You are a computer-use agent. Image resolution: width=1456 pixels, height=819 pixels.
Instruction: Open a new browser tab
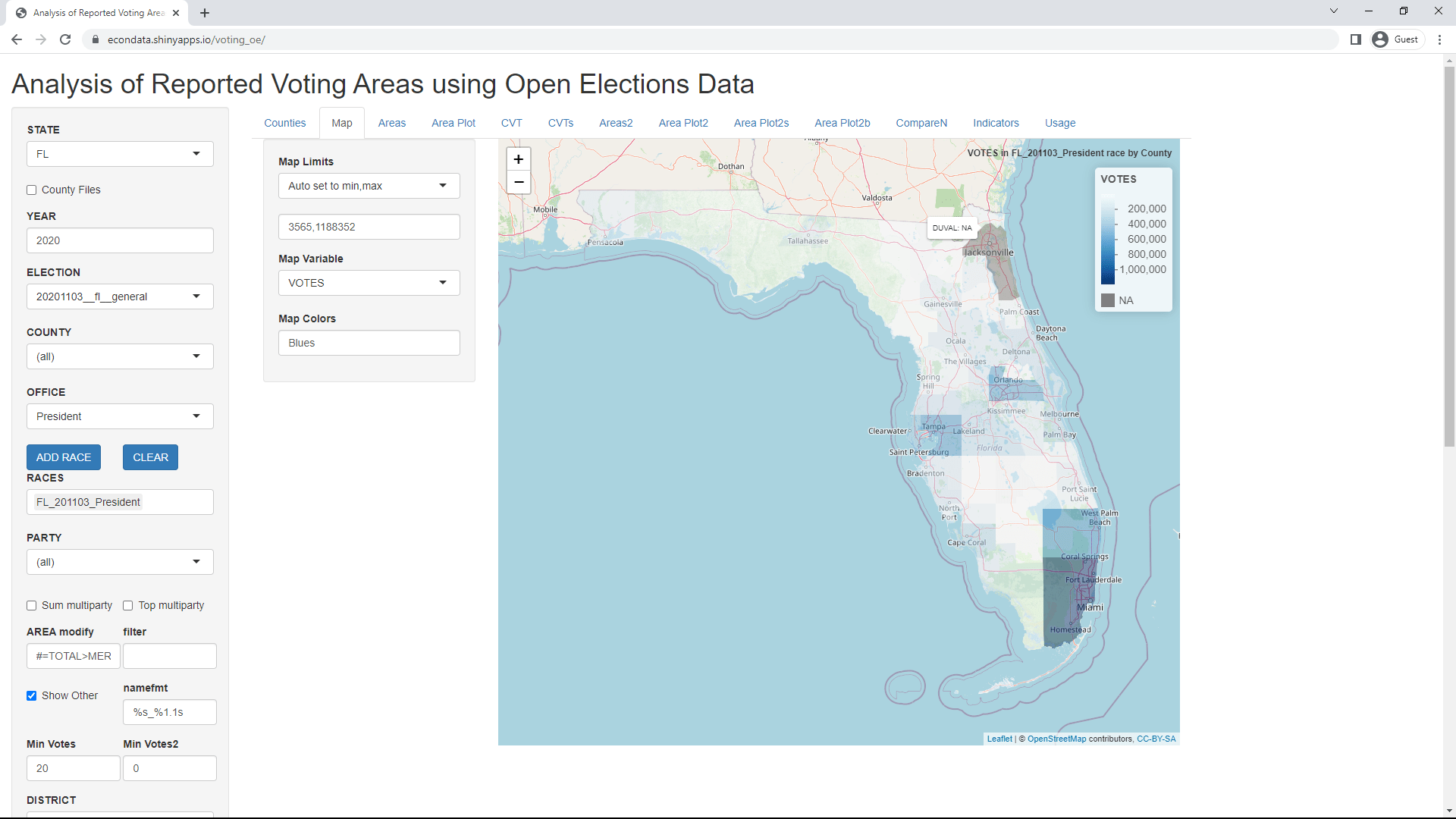[x=205, y=13]
